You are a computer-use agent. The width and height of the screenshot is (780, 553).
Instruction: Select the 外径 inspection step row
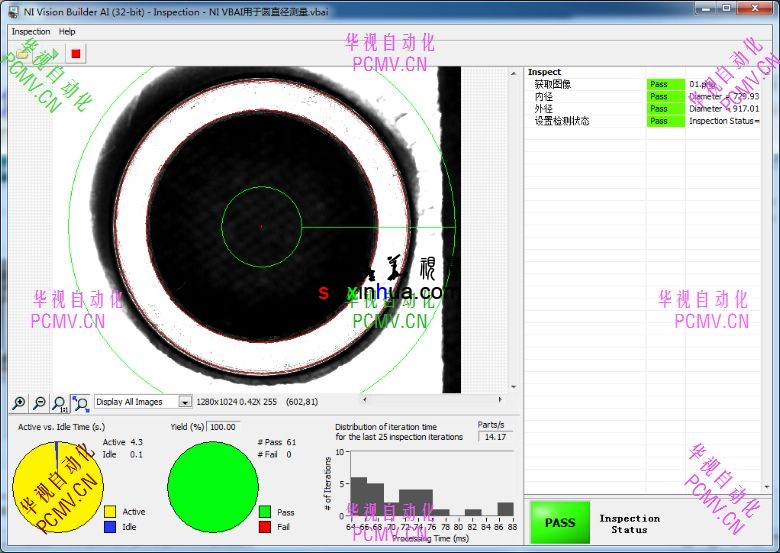click(x=642, y=108)
